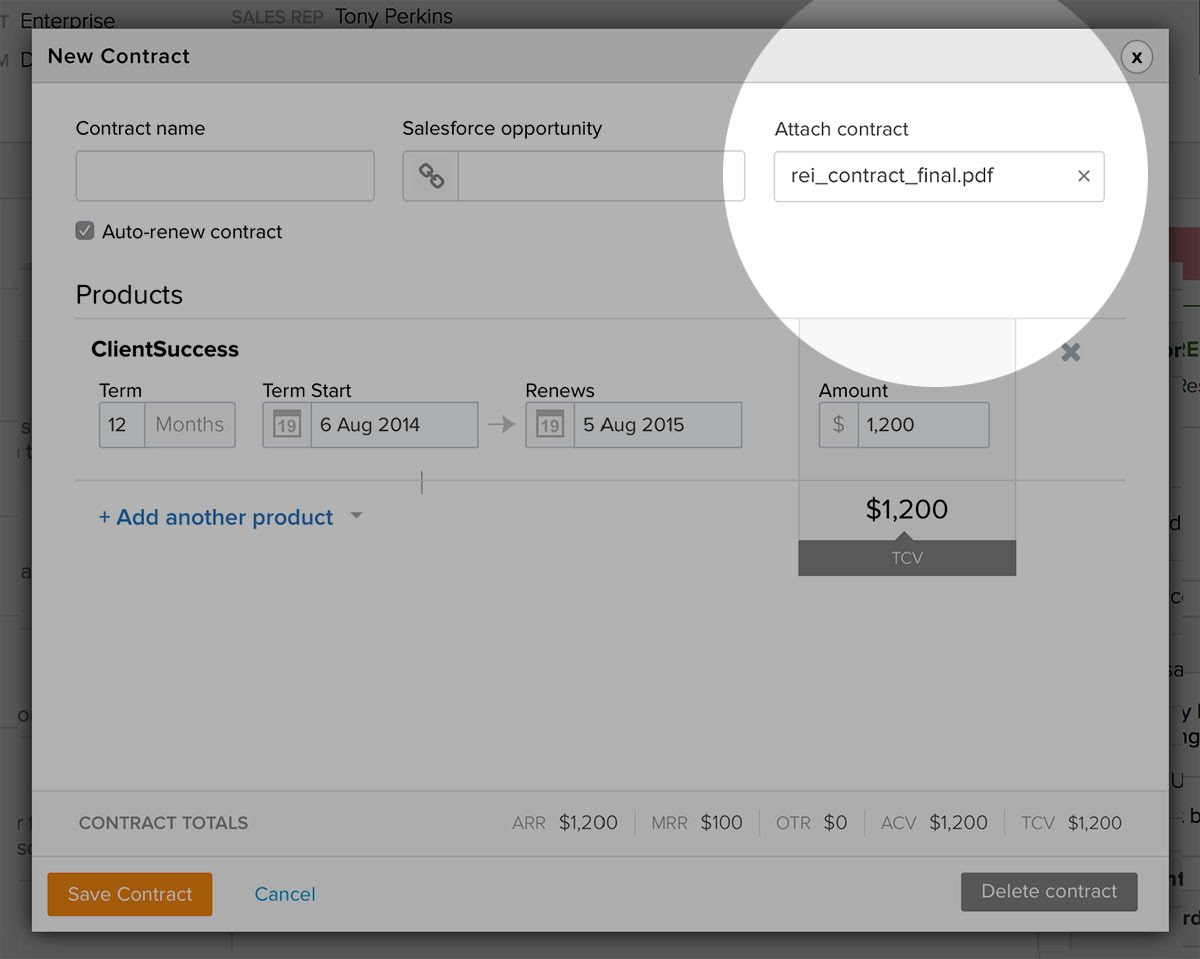Toggle Auto-renew contract checkbox

tap(85, 231)
